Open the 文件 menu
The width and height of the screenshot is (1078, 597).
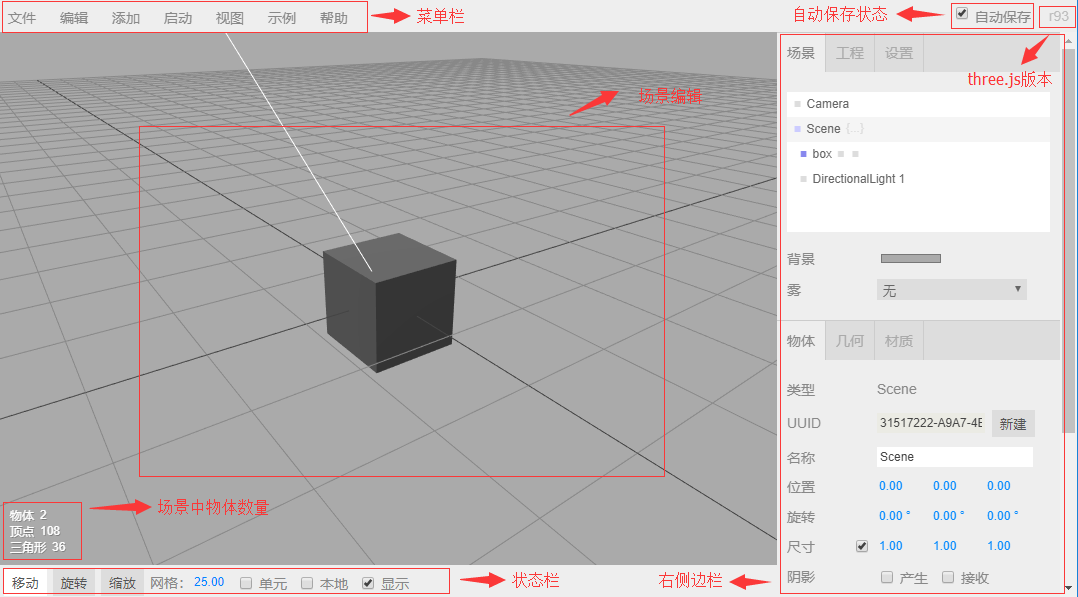click(22, 18)
